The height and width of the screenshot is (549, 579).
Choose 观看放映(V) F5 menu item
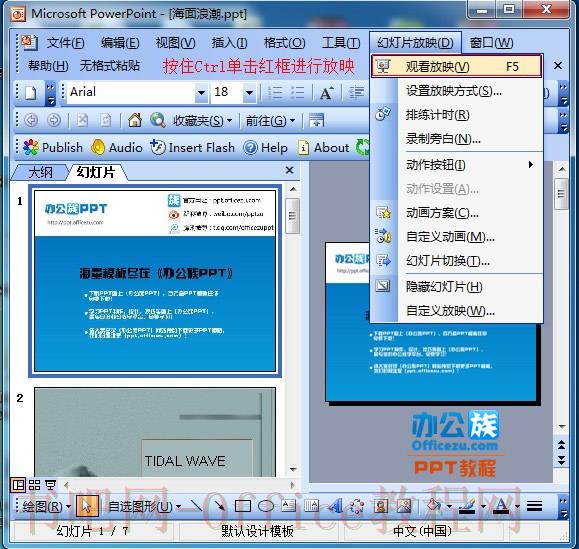pyautogui.click(x=456, y=67)
